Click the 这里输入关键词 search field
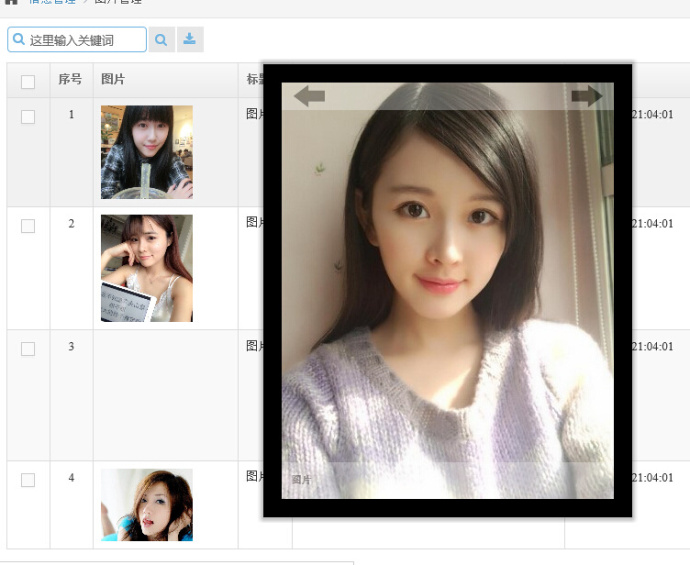This screenshot has height=565, width=690. pos(77,40)
